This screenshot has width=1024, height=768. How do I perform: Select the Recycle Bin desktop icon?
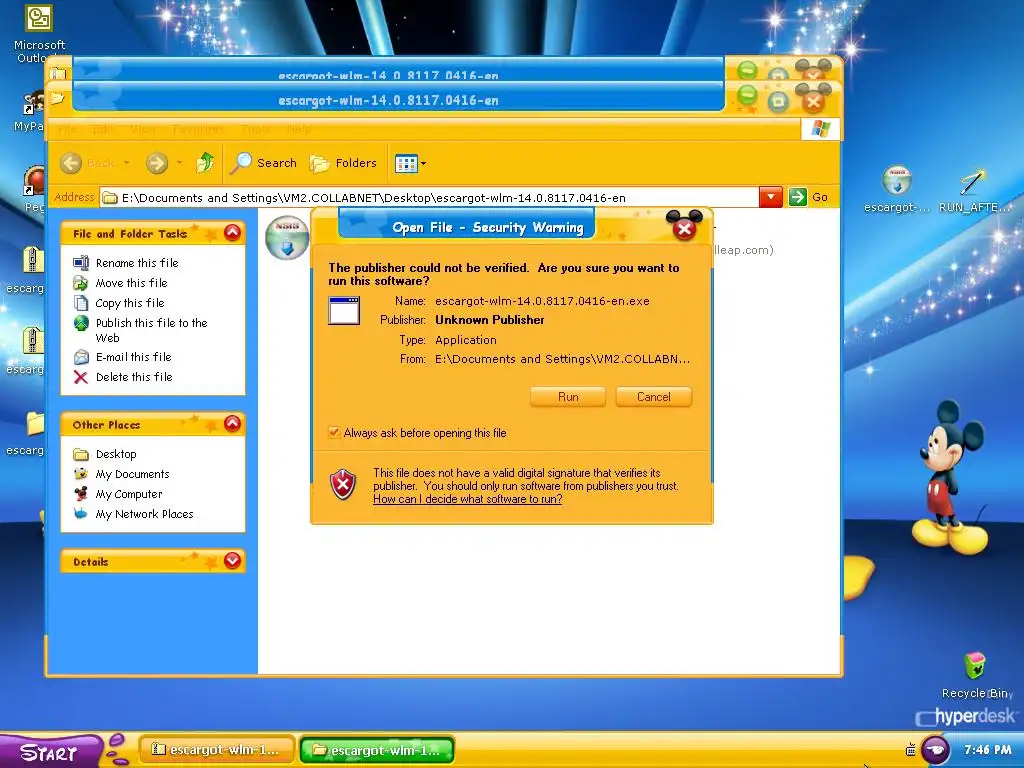click(x=976, y=675)
